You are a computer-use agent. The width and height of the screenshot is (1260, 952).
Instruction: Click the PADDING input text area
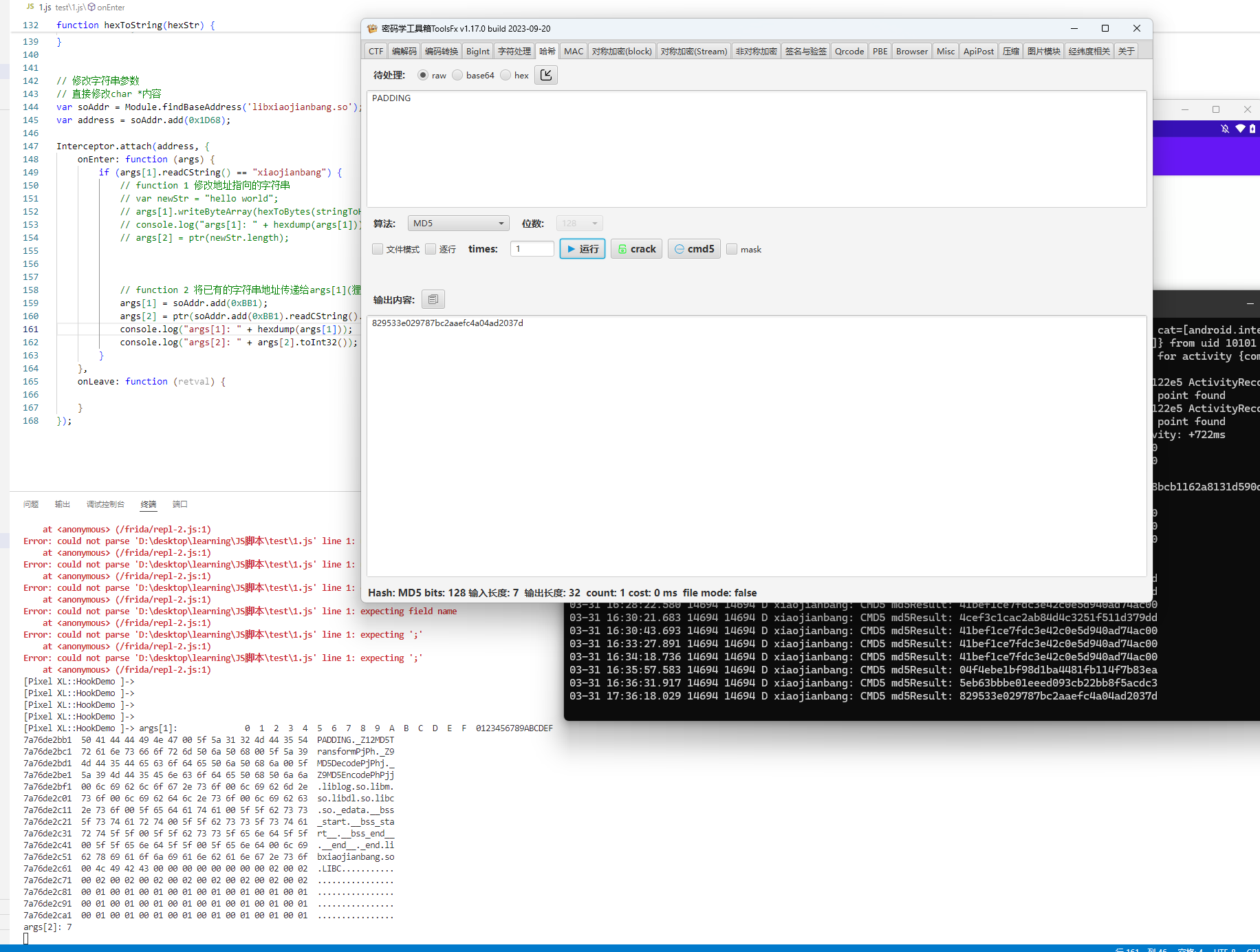756,149
